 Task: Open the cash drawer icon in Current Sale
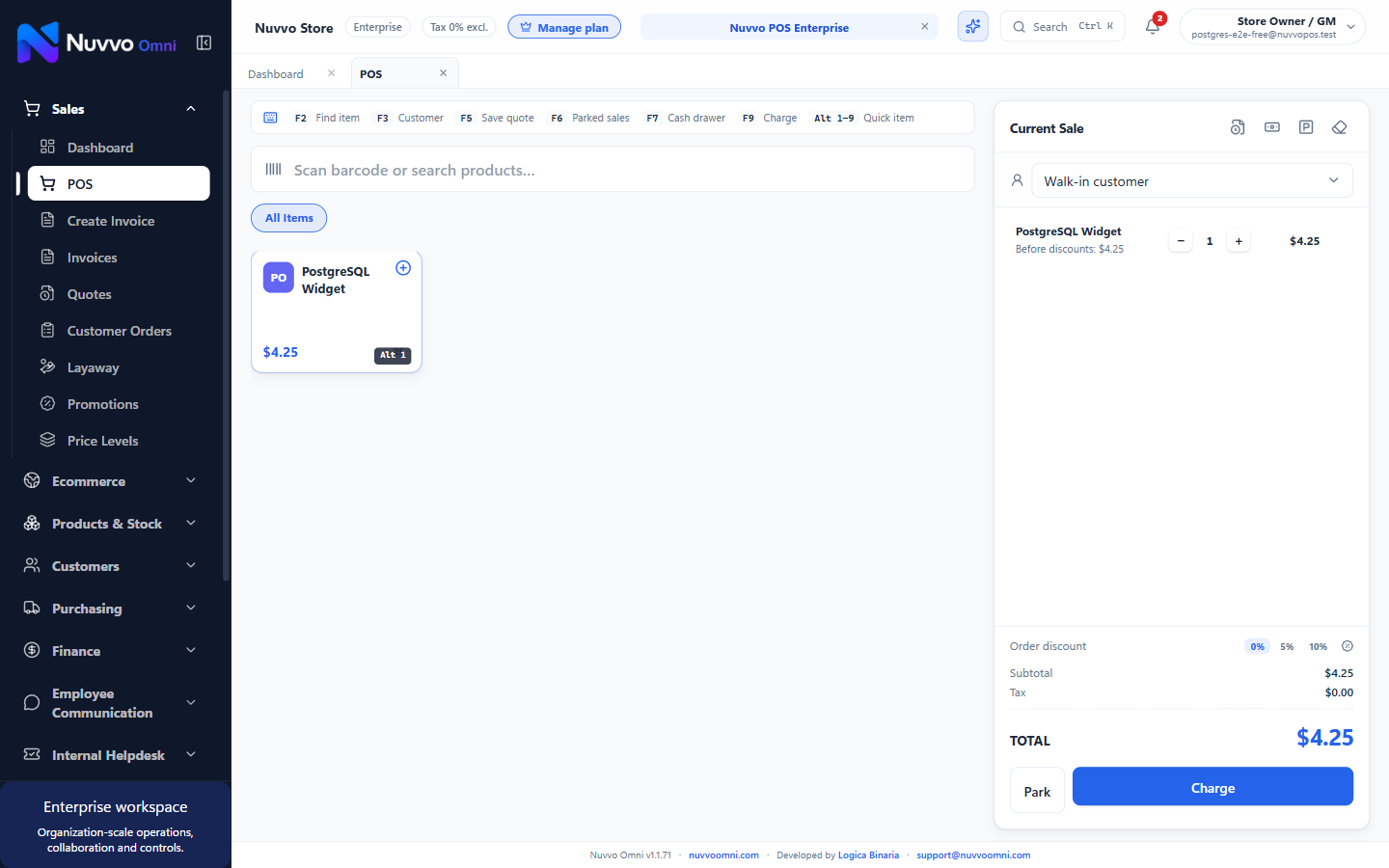click(1272, 127)
